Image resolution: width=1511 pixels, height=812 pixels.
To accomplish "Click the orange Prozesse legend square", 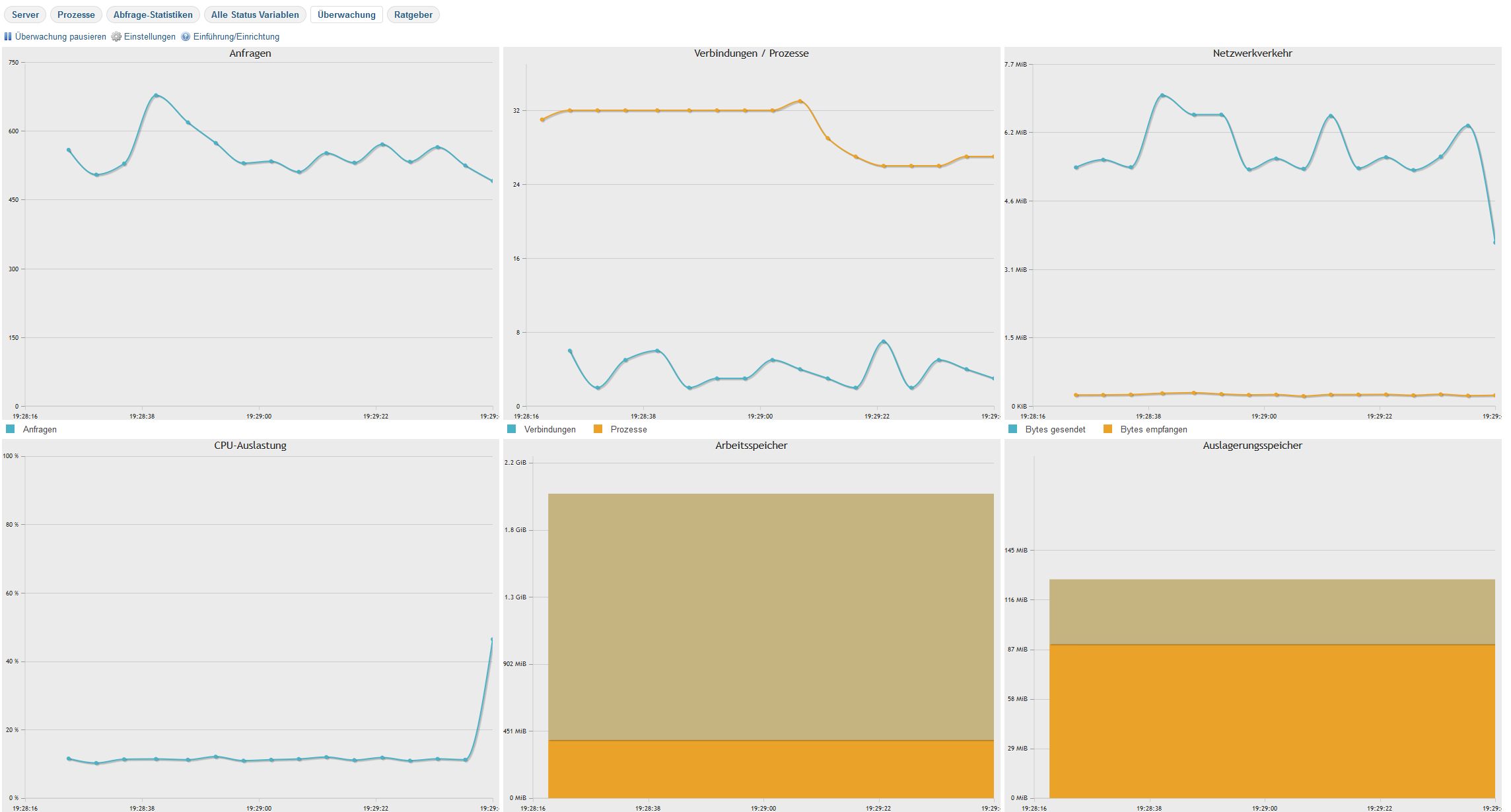I will tap(598, 429).
